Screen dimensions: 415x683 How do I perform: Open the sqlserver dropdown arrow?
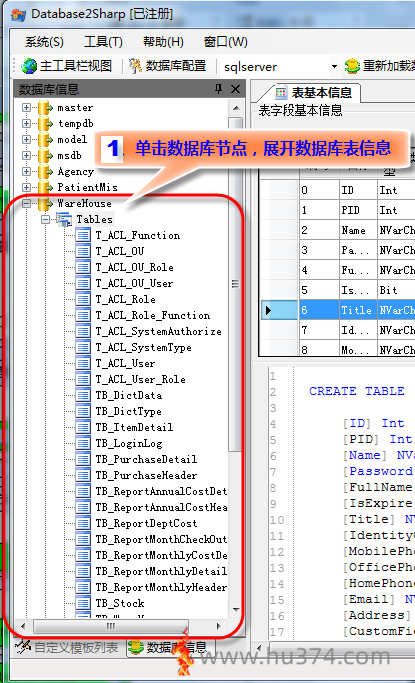[x=334, y=67]
